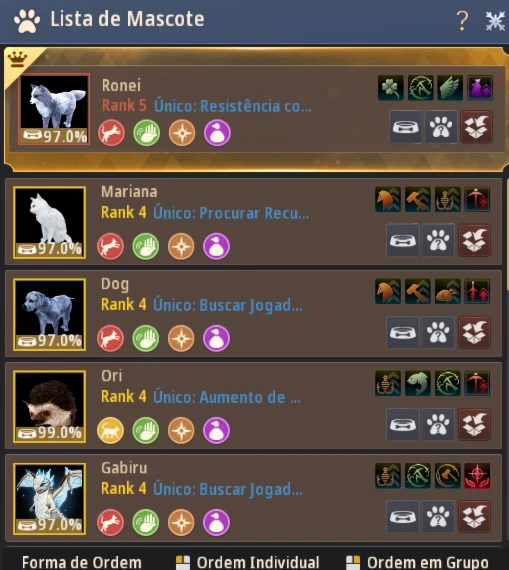Toggle Ronei's green hand gathering button
Viewport: 509px width, 570px height.
147,133
